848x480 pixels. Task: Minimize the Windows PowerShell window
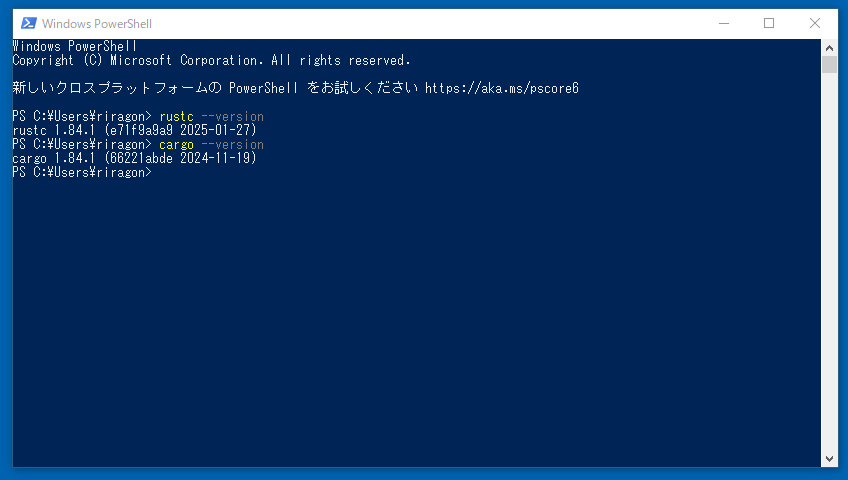tap(722, 23)
